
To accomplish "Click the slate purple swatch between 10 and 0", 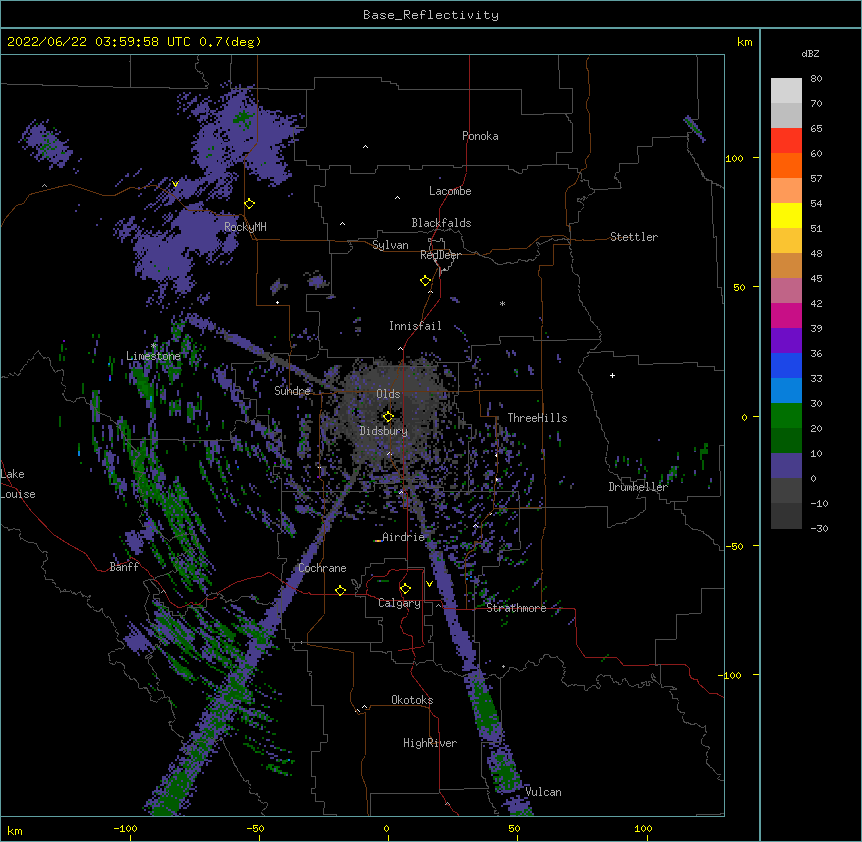I will (786, 466).
